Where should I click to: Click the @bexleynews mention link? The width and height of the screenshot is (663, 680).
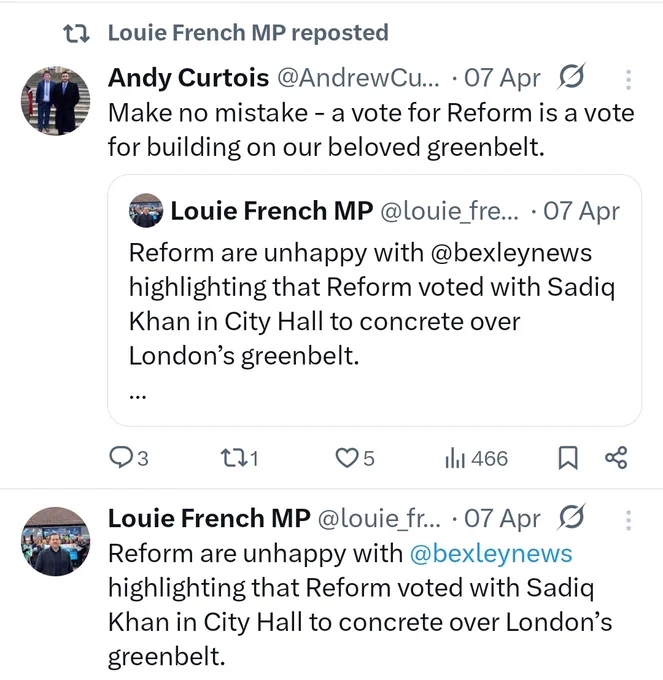click(x=491, y=554)
